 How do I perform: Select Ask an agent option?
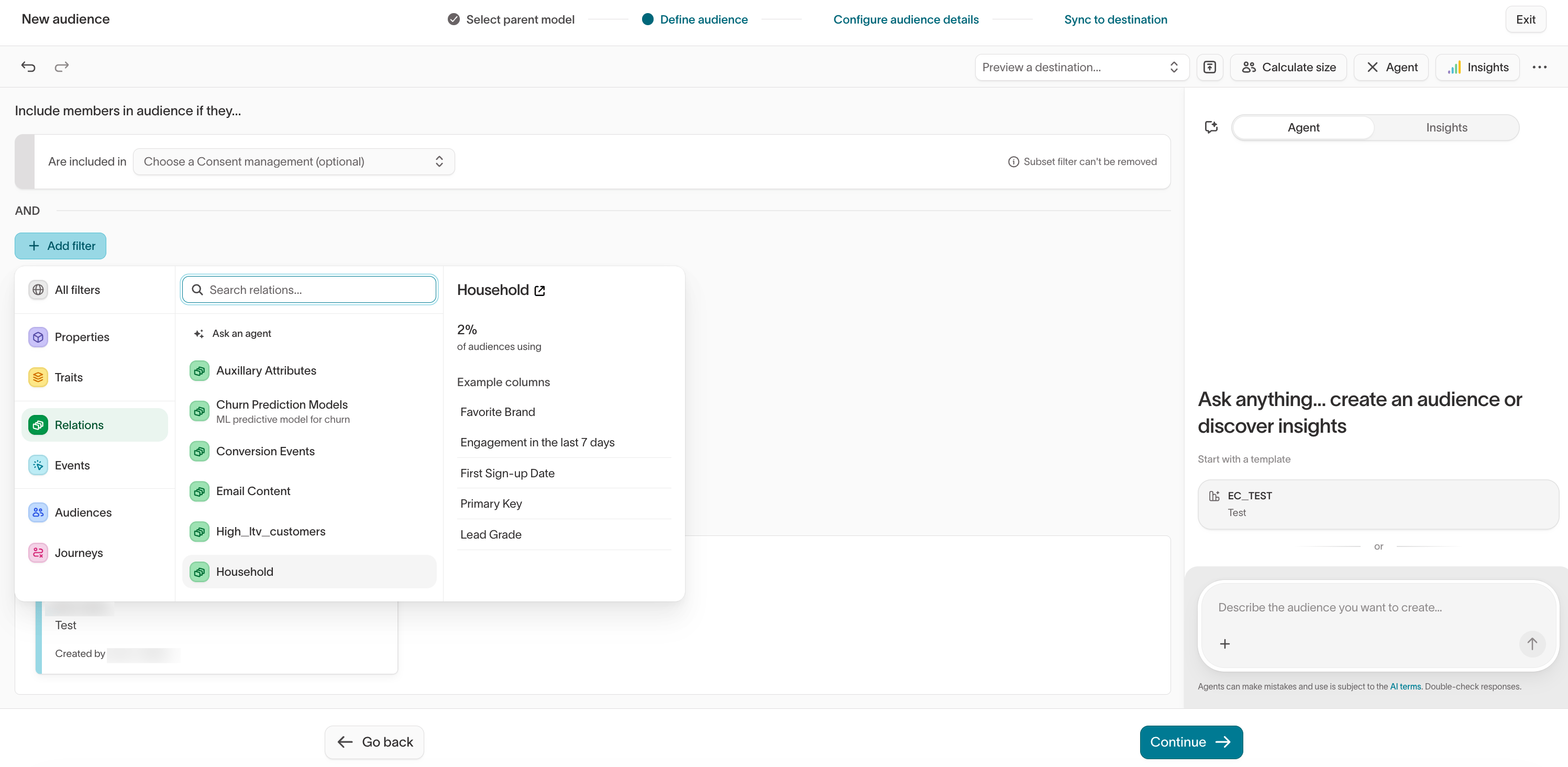click(x=309, y=333)
